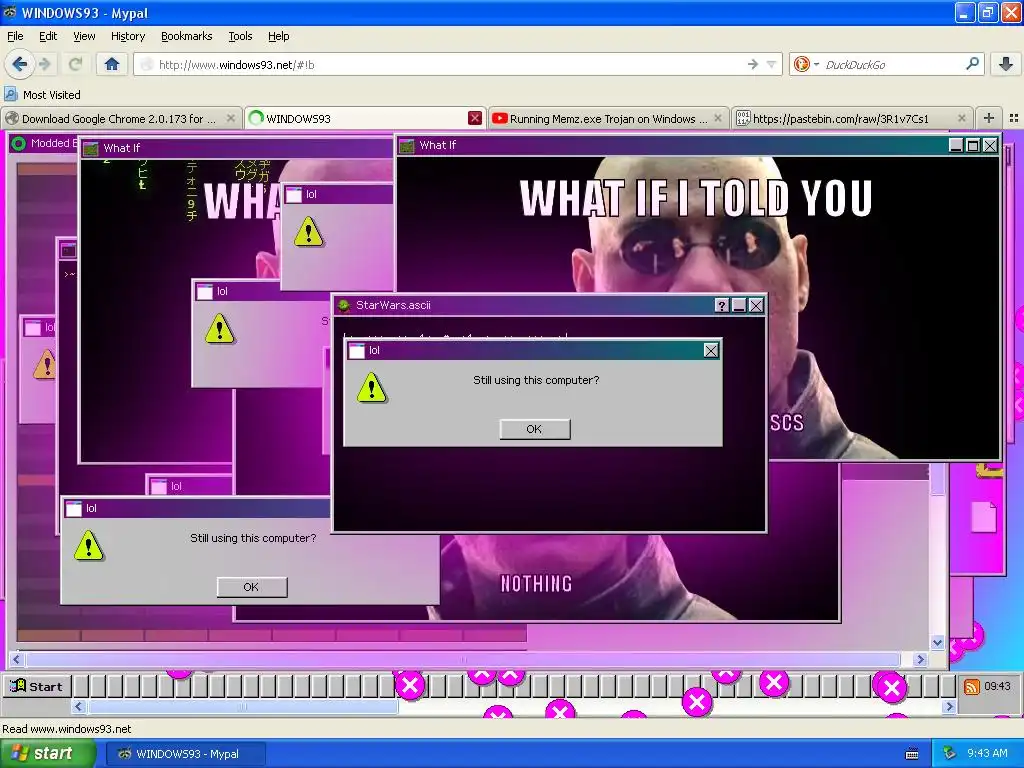Restore down the Mypal browser window

coord(988,12)
